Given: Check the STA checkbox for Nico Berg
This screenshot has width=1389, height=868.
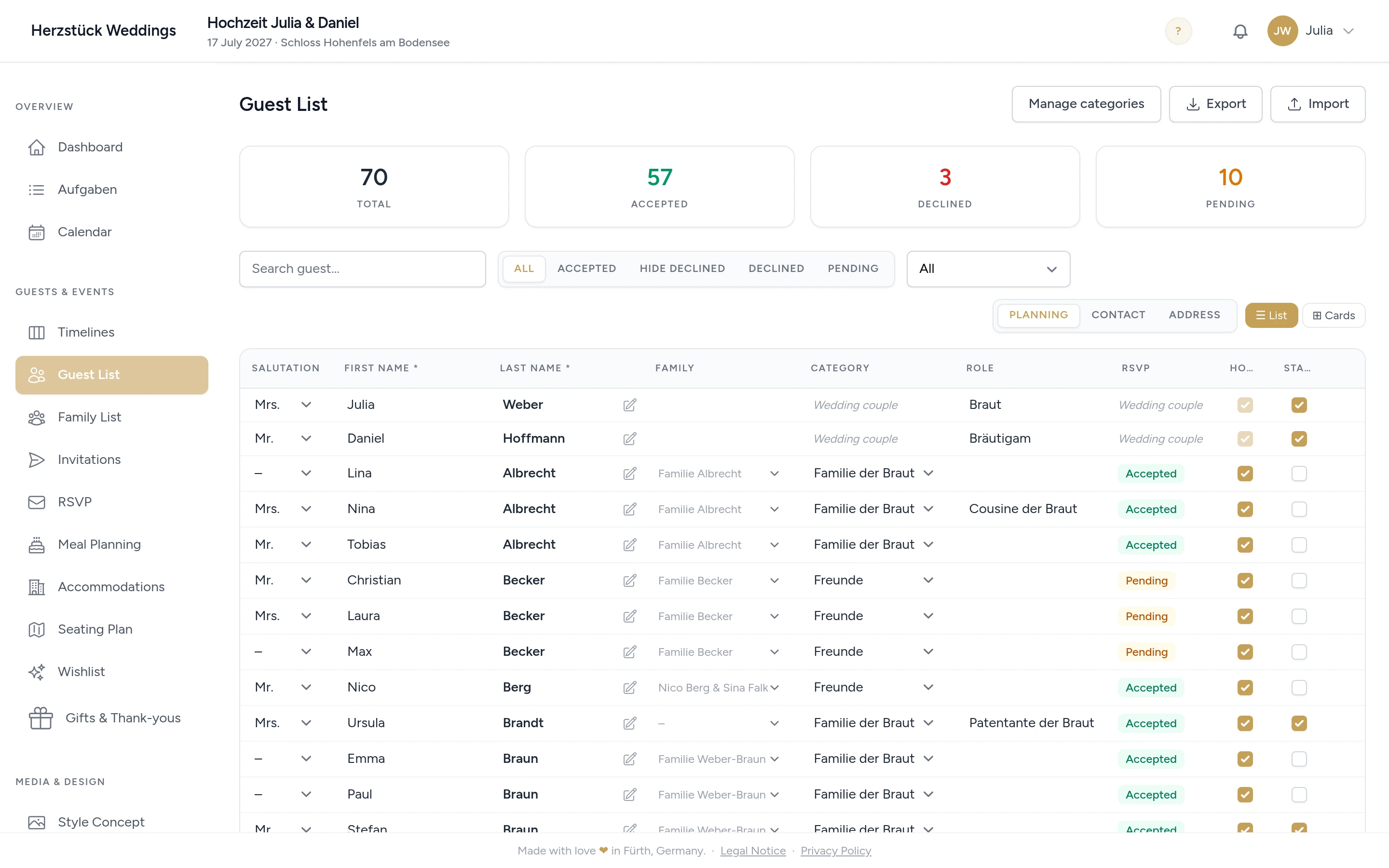Looking at the screenshot, I should coord(1299,688).
